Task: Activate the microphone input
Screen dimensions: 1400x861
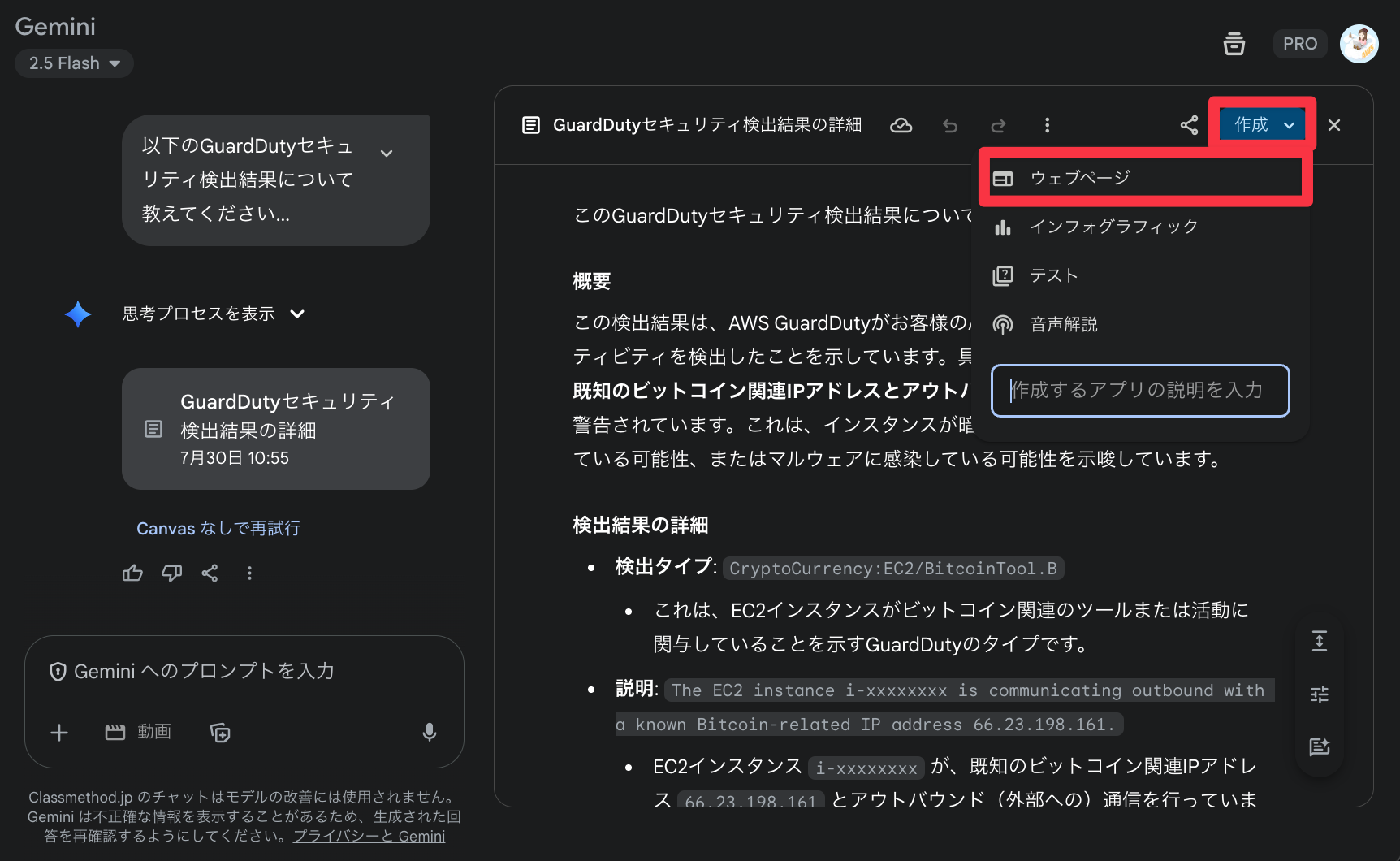Action: 430,733
